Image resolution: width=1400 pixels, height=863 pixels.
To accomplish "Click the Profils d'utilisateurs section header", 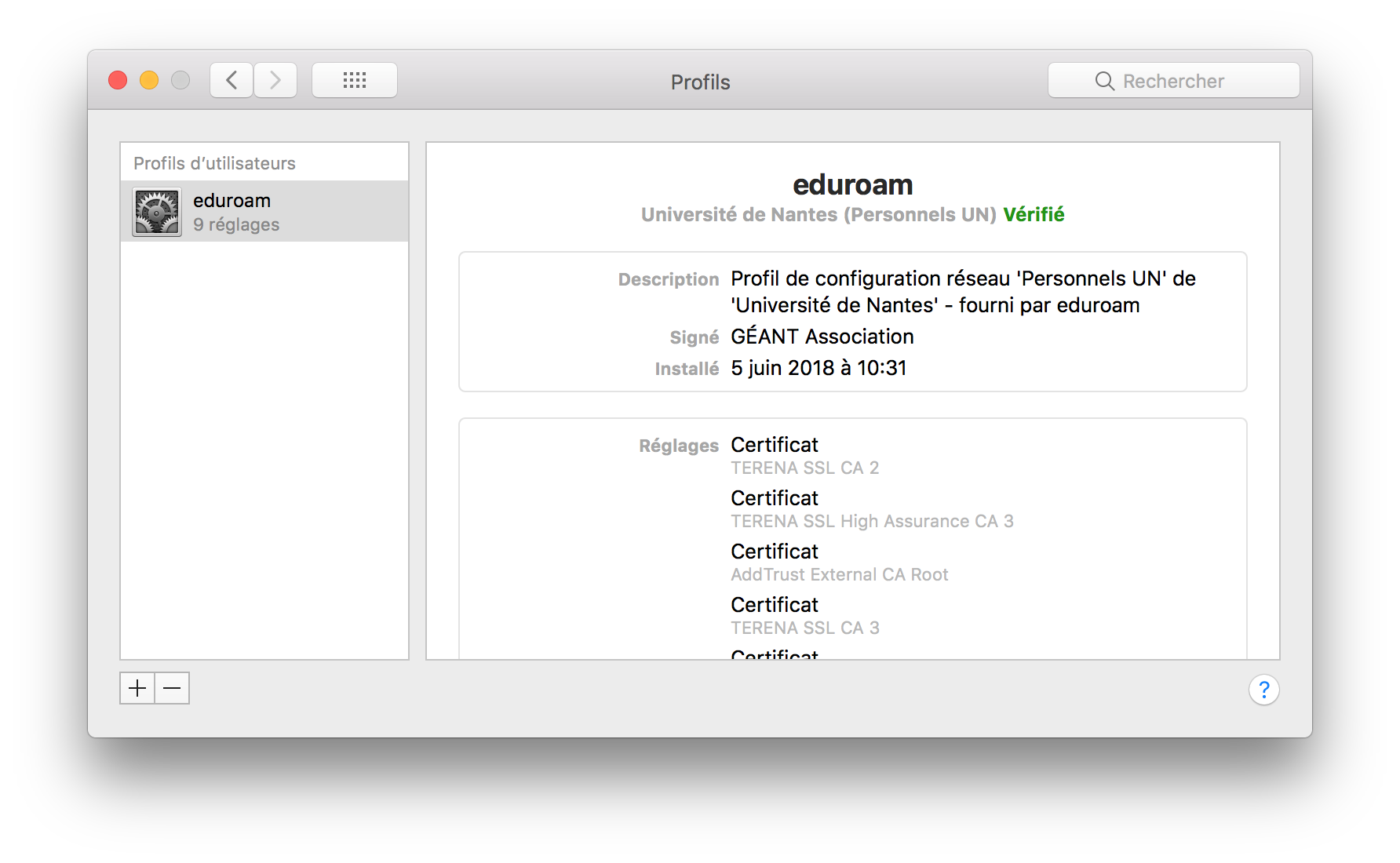I will (x=214, y=162).
